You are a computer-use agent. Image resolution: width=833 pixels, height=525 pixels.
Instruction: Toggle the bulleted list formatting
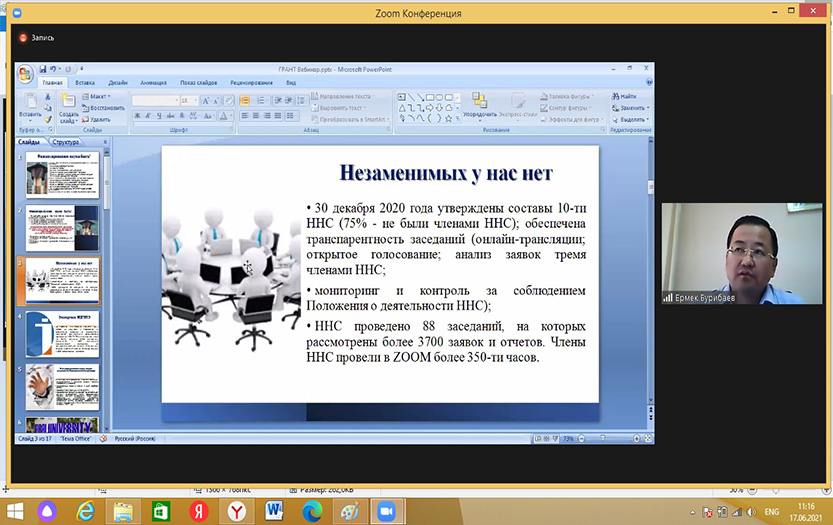pos(245,101)
